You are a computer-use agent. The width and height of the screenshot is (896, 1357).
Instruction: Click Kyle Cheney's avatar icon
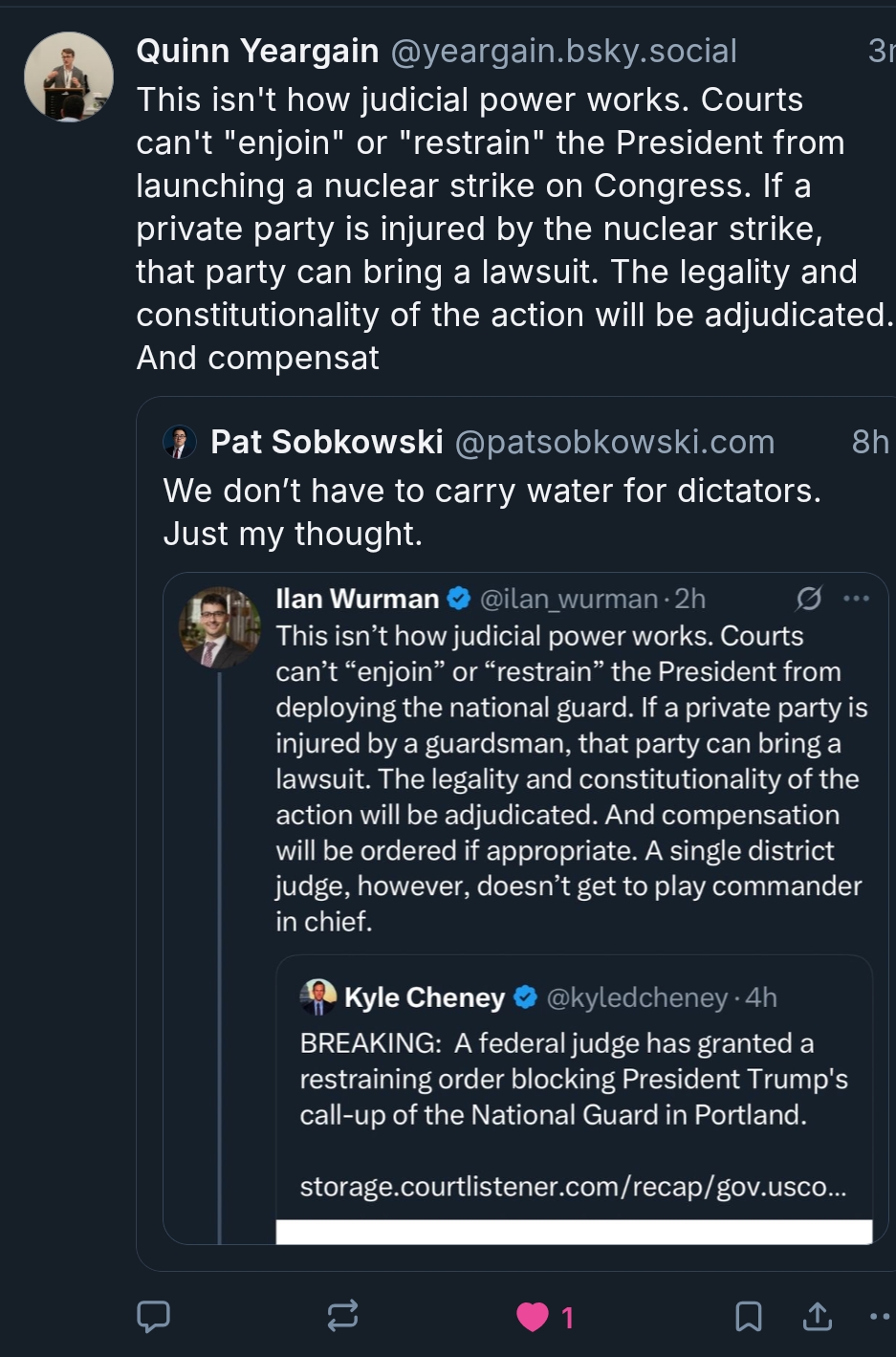coord(318,996)
